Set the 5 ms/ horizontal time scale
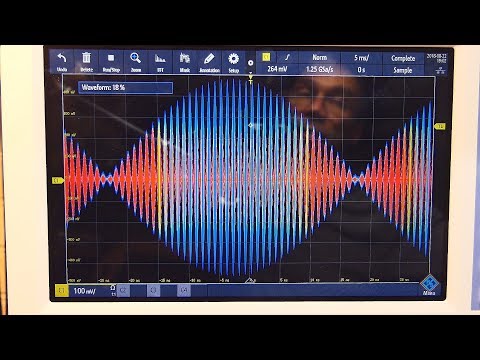Screen dimensions: 480x360 point(361,58)
